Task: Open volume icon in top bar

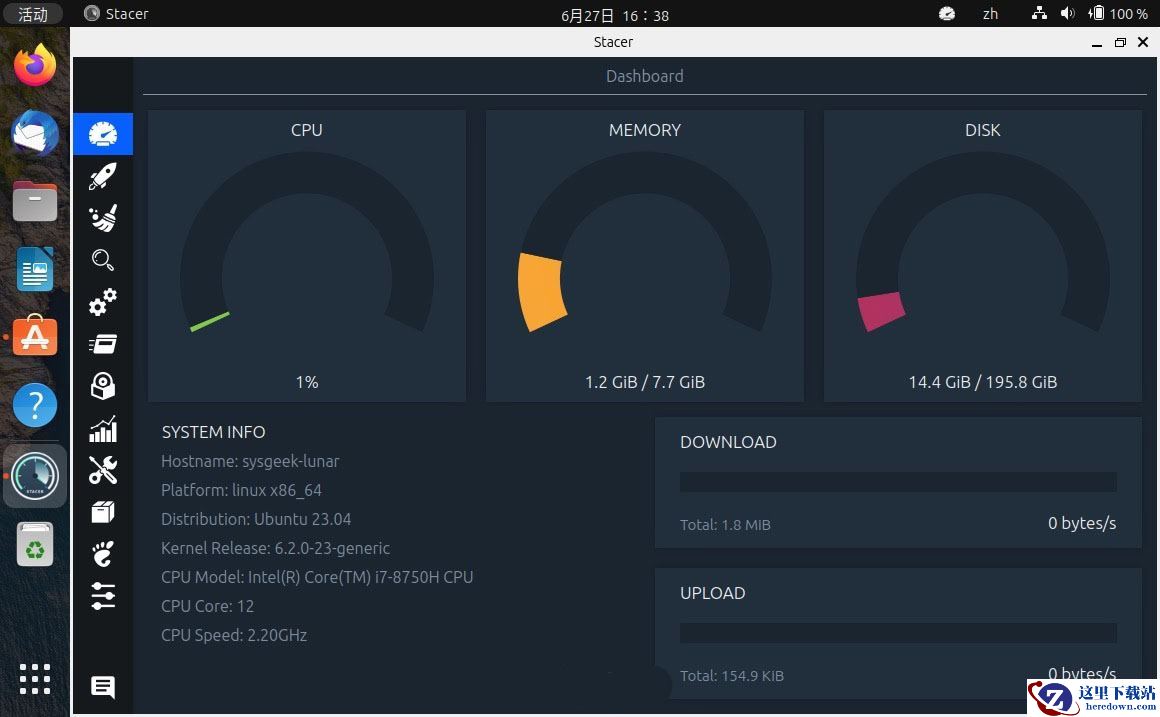Action: coord(1068,13)
